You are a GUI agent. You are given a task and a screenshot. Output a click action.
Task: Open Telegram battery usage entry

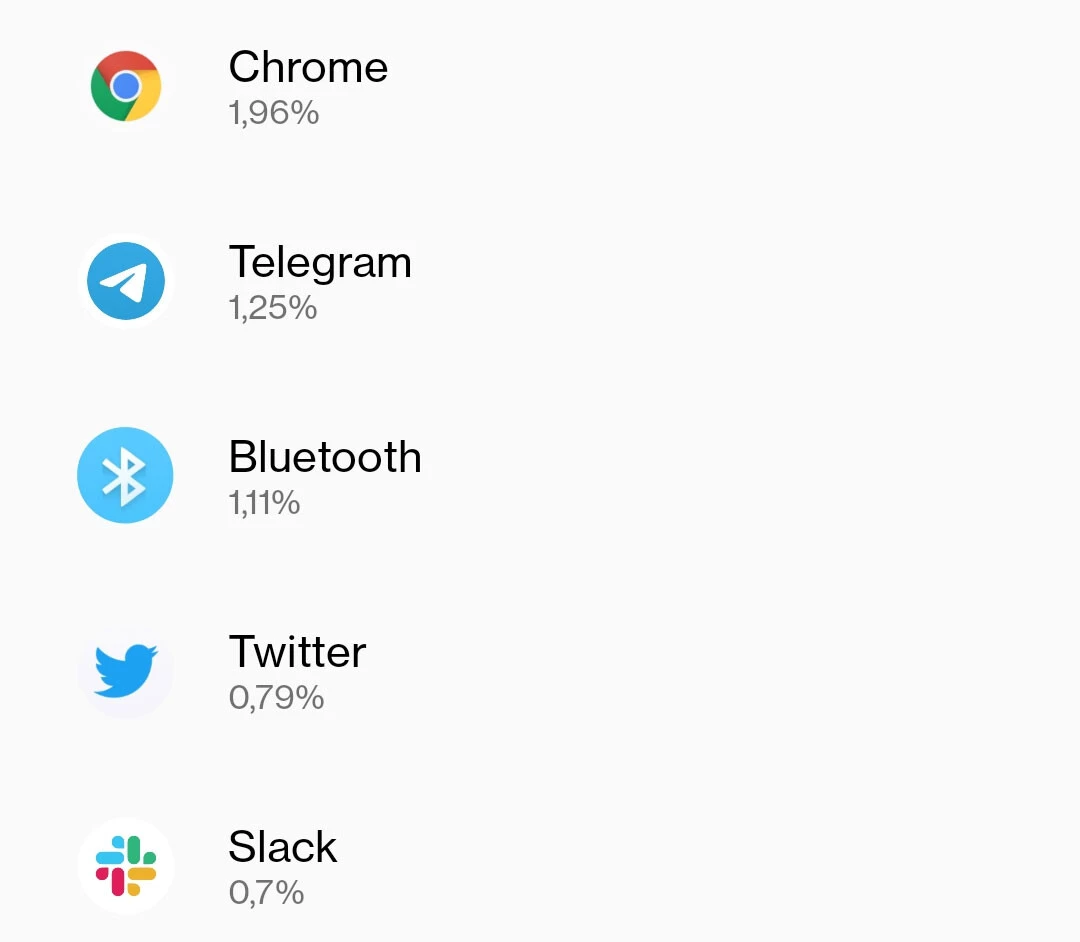pos(540,281)
